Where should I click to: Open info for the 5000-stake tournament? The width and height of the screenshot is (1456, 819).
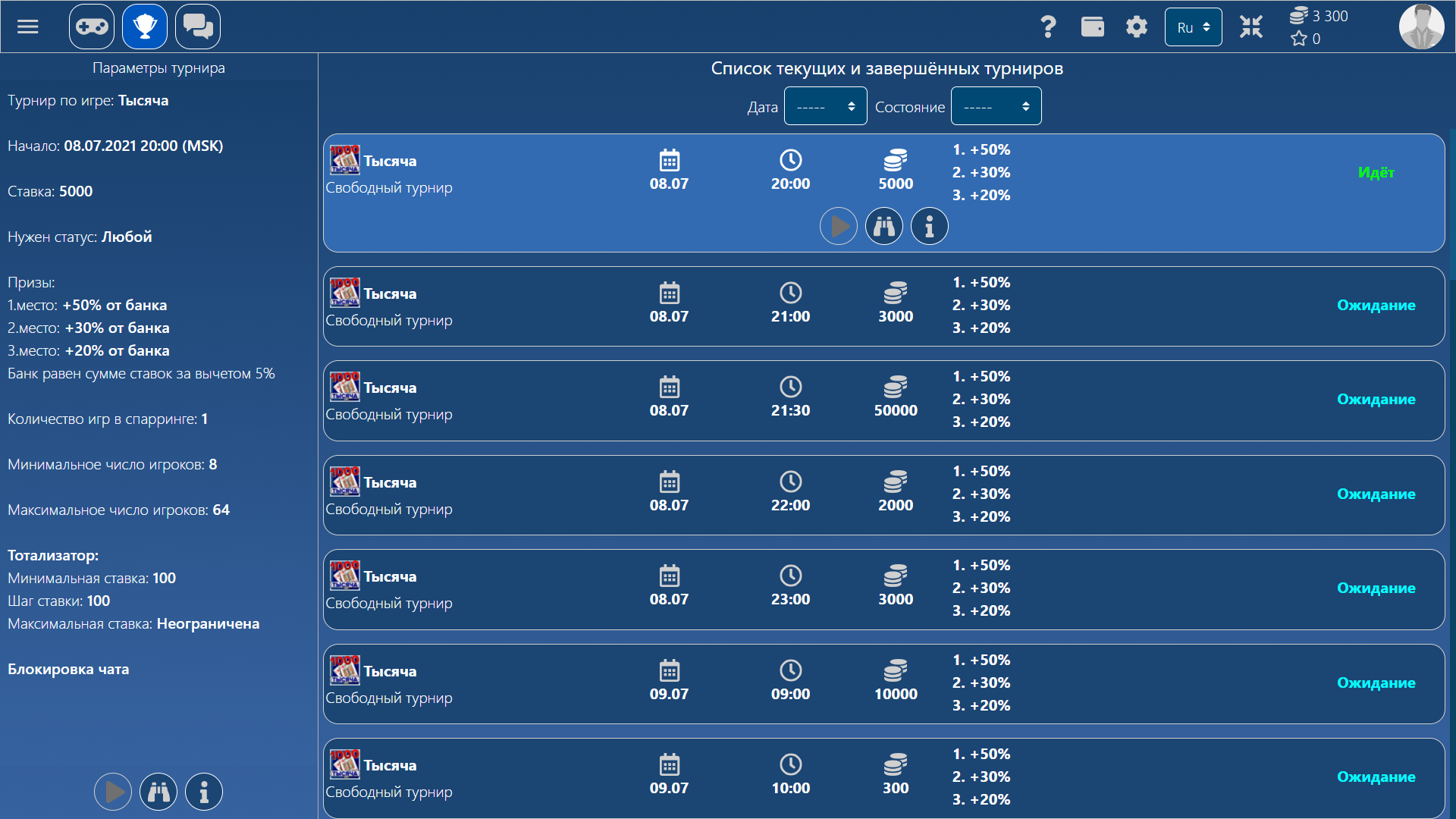click(929, 225)
